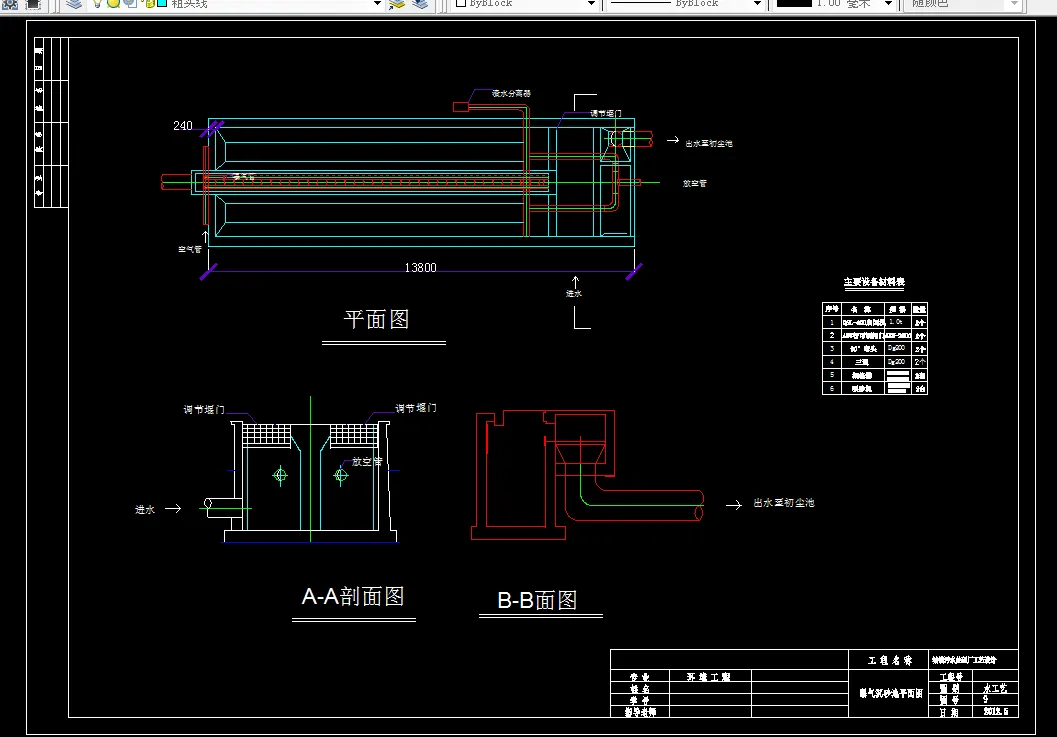Viewport: 1057px width, 737px height.
Task: Expand the 粗实线 layer dropdown list
Action: point(378,4)
